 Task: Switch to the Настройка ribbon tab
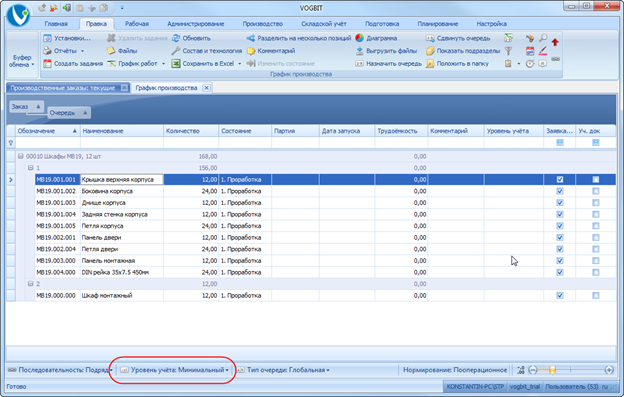click(x=491, y=24)
